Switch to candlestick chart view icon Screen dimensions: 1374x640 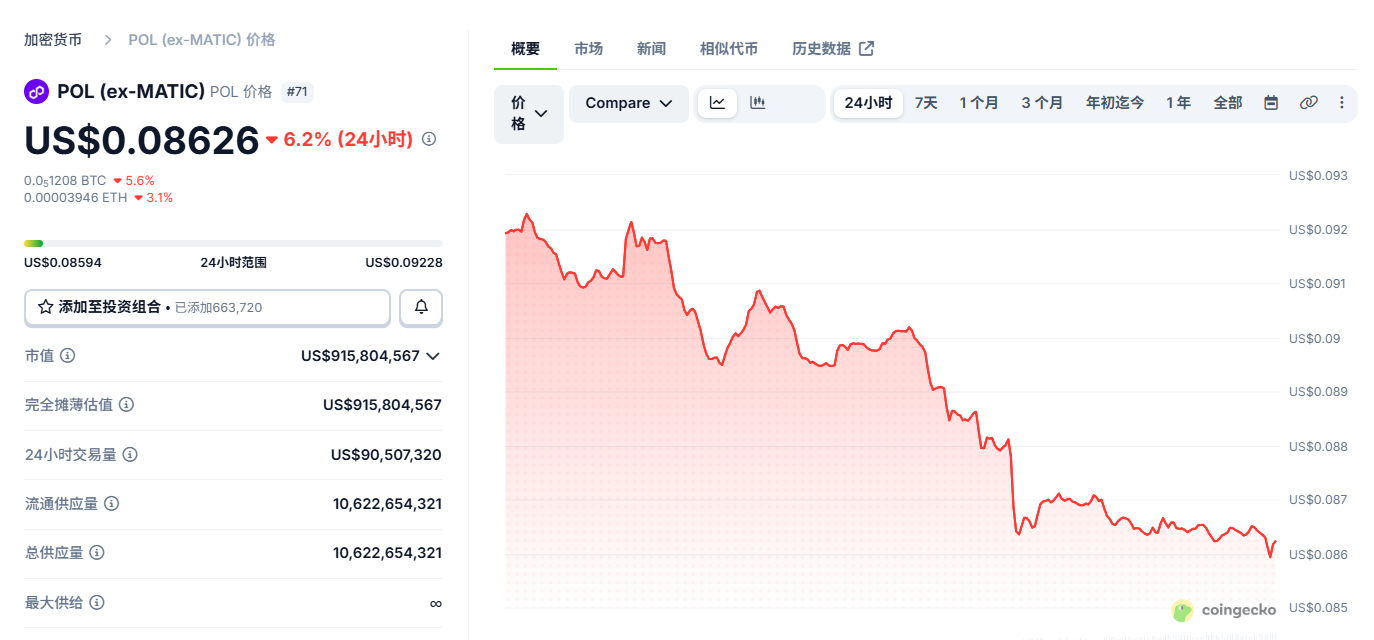point(757,103)
